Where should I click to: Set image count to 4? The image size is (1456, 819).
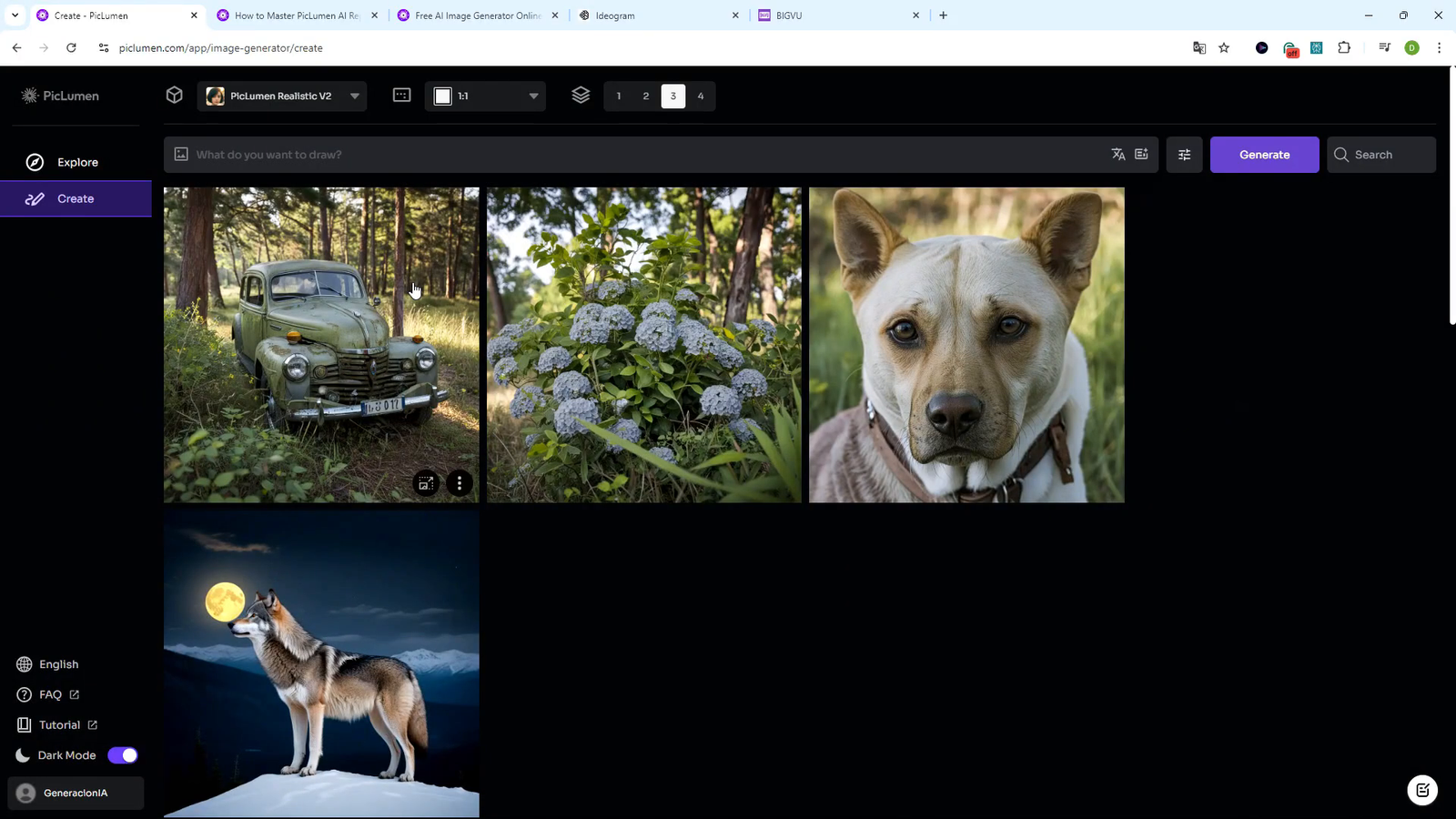[701, 96]
